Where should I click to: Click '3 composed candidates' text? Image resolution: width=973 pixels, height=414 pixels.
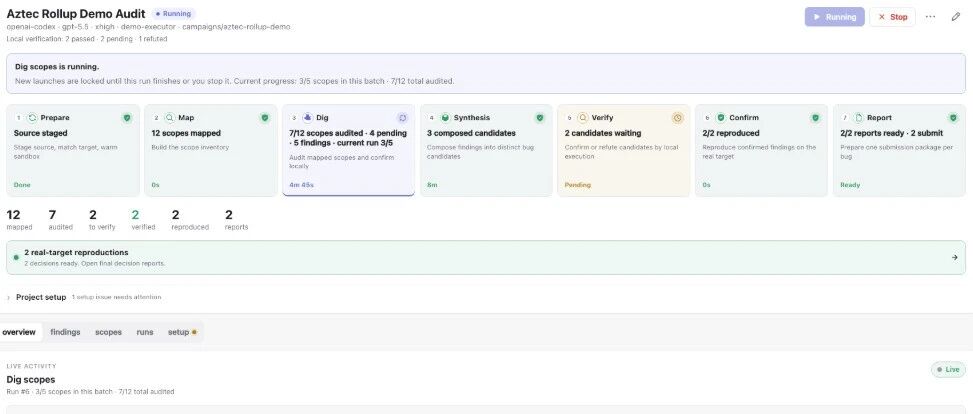471,133
